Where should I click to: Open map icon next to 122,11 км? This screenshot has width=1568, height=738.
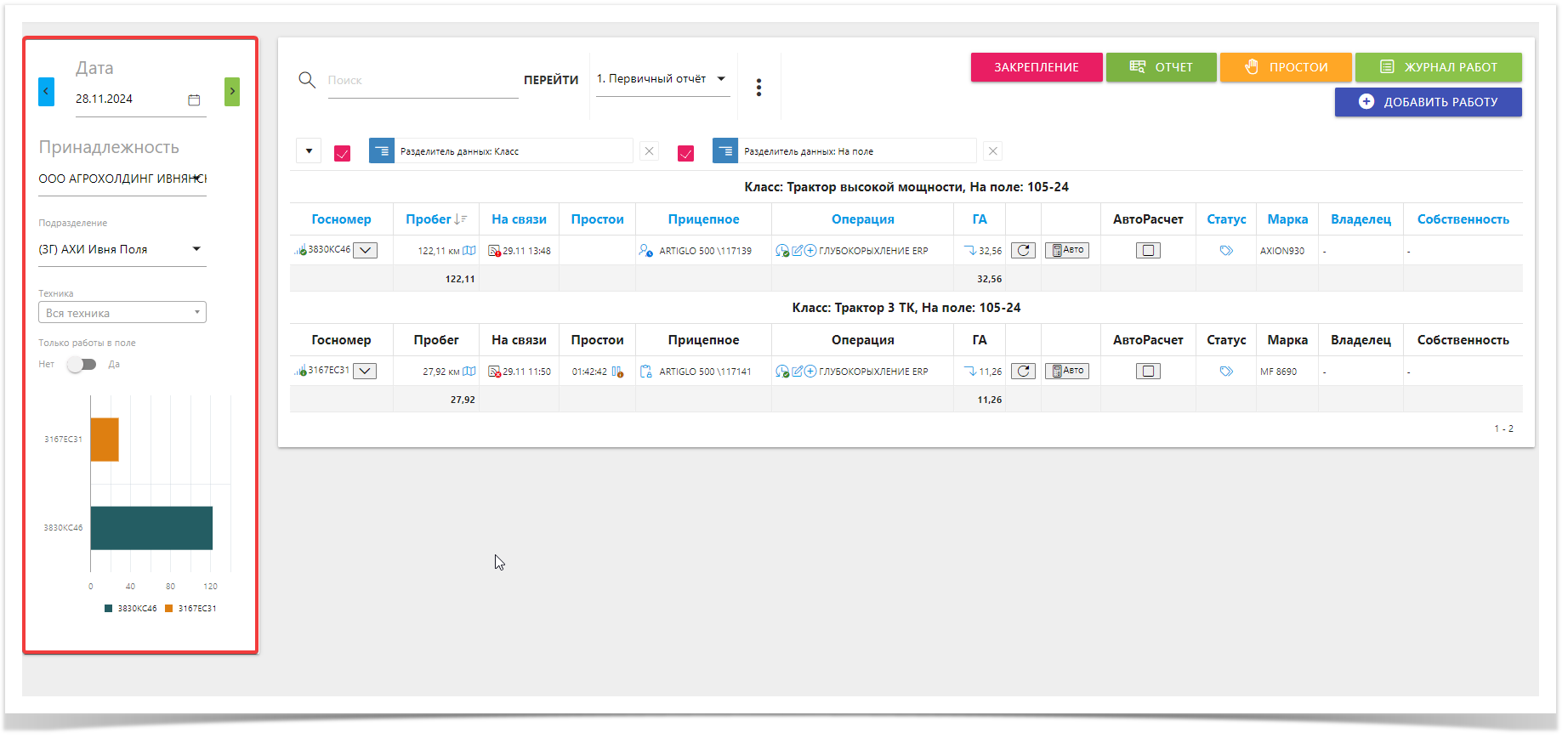coord(469,251)
